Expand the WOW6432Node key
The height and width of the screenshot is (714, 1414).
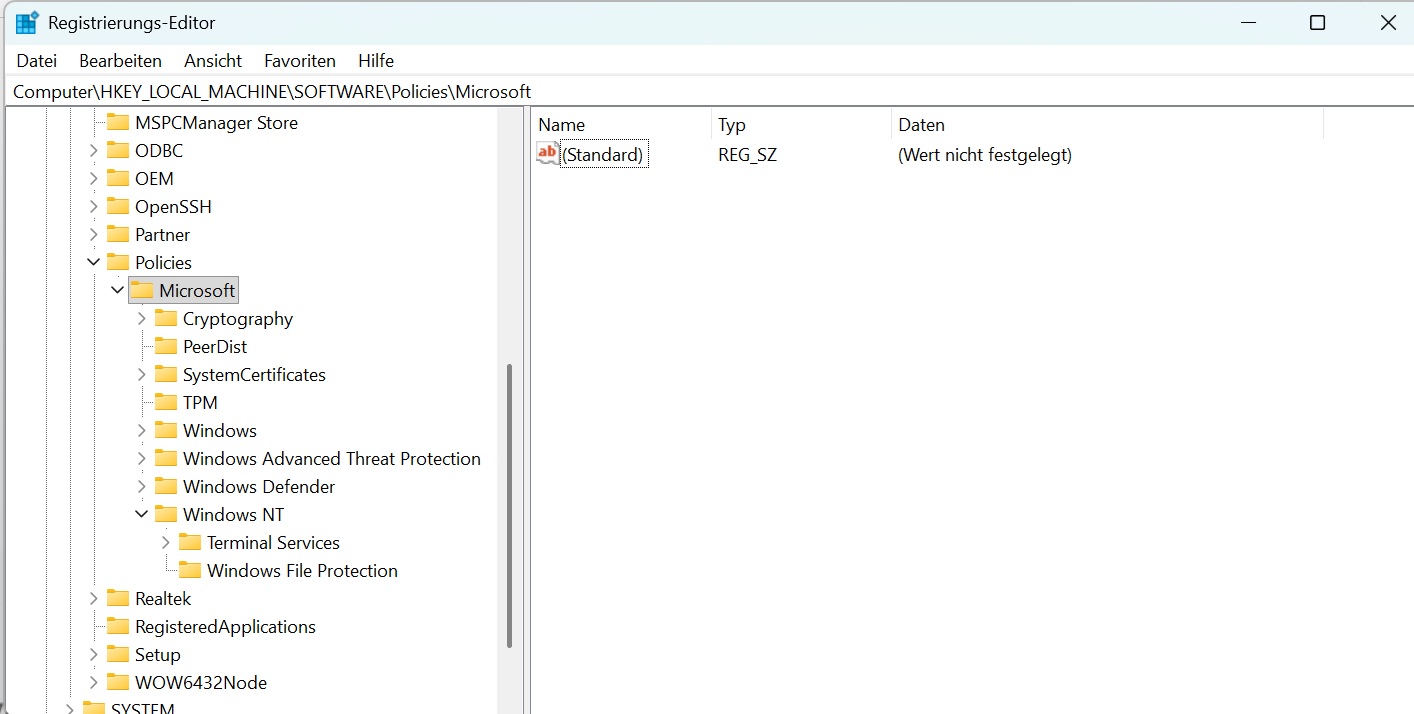(x=94, y=683)
